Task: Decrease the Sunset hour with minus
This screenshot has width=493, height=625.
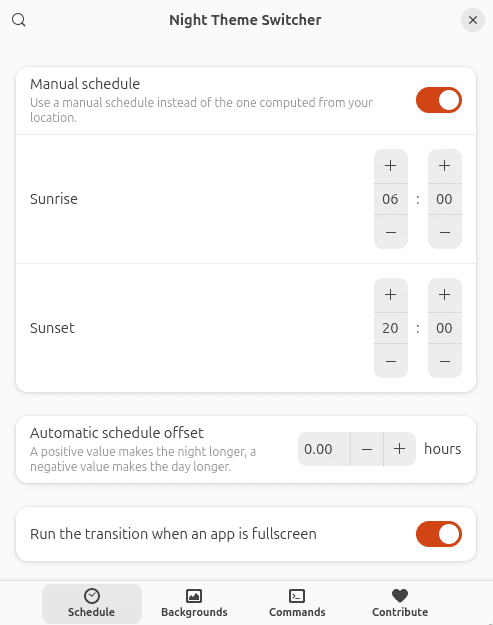Action: 391,361
